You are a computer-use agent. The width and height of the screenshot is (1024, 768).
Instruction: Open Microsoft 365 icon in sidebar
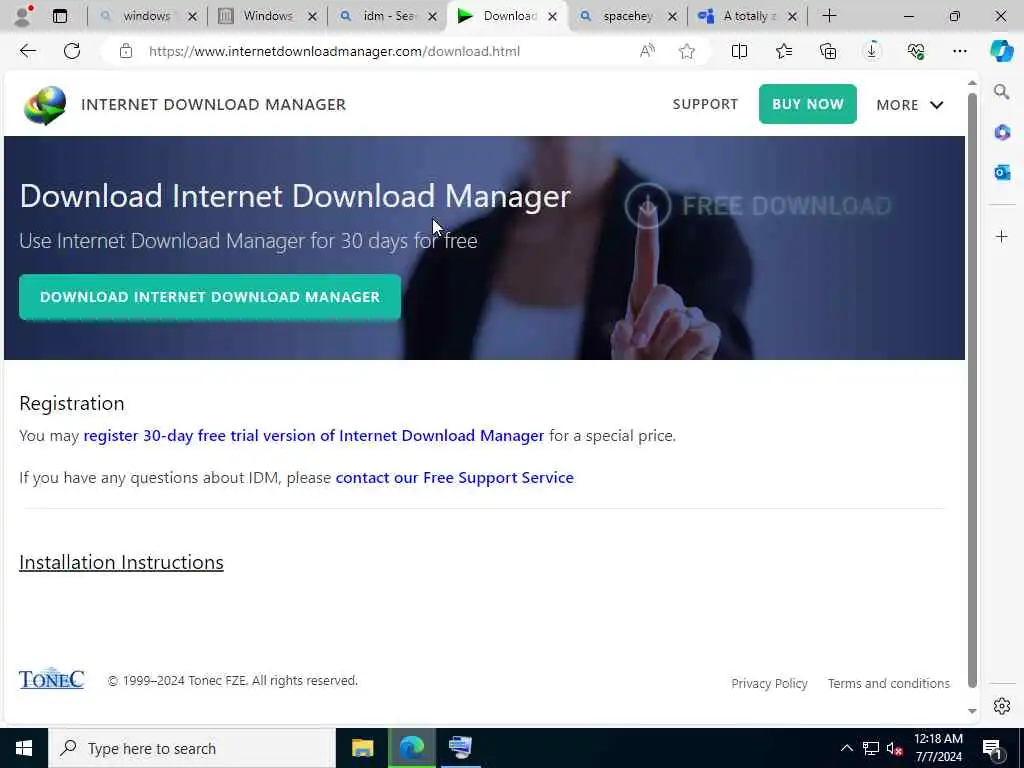[x=1002, y=133]
